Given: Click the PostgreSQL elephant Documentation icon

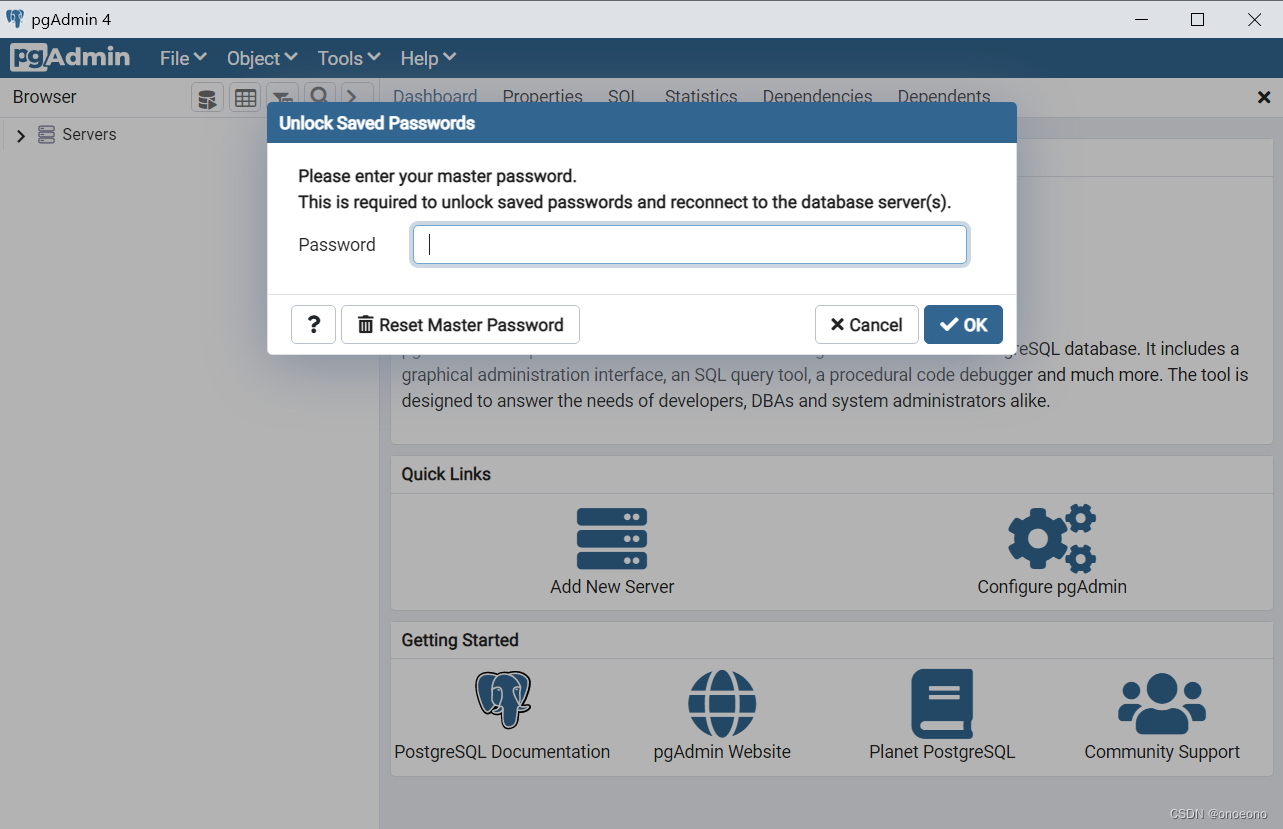Looking at the screenshot, I should click(502, 700).
